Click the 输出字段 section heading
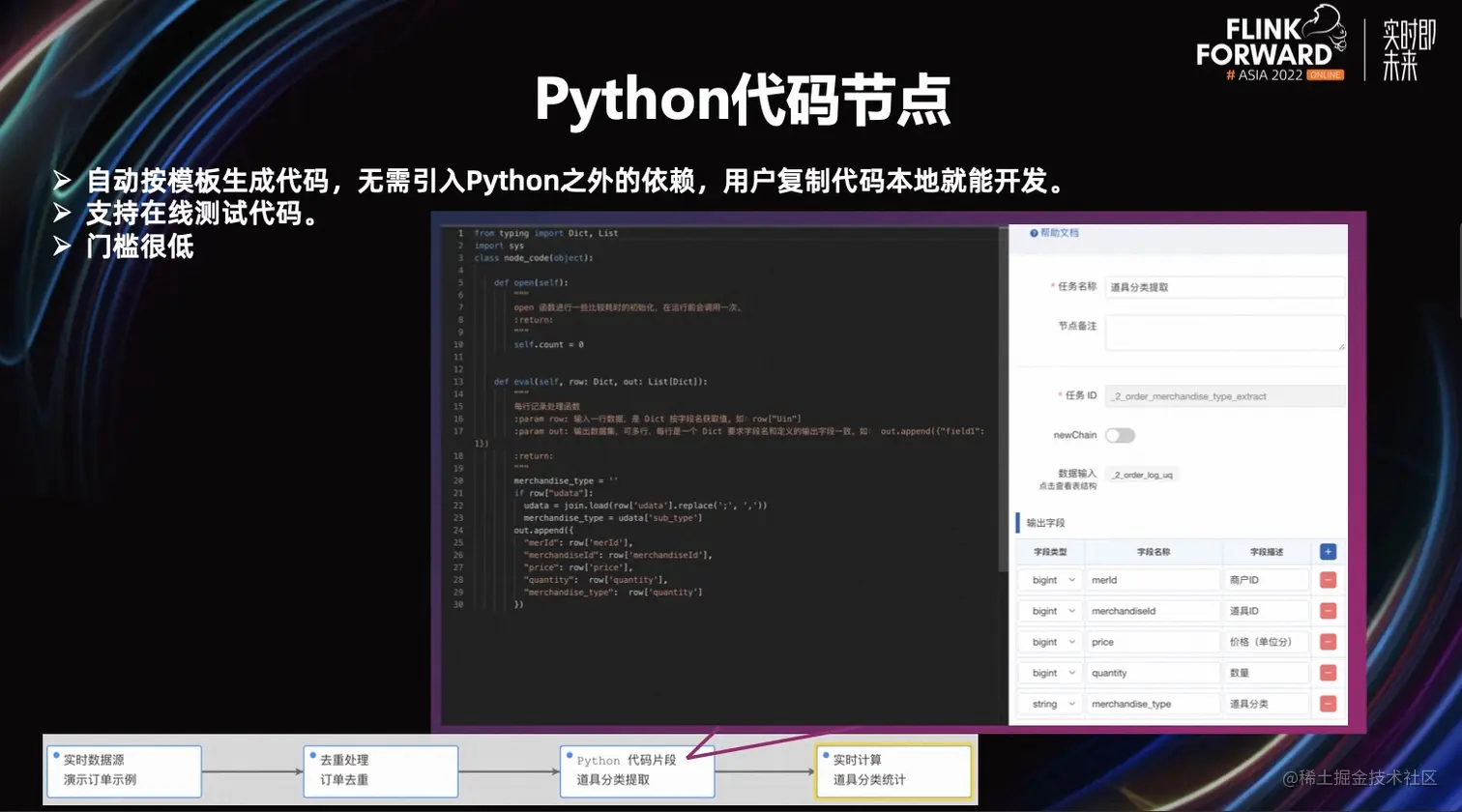This screenshot has height=812, width=1462. coord(1045,523)
